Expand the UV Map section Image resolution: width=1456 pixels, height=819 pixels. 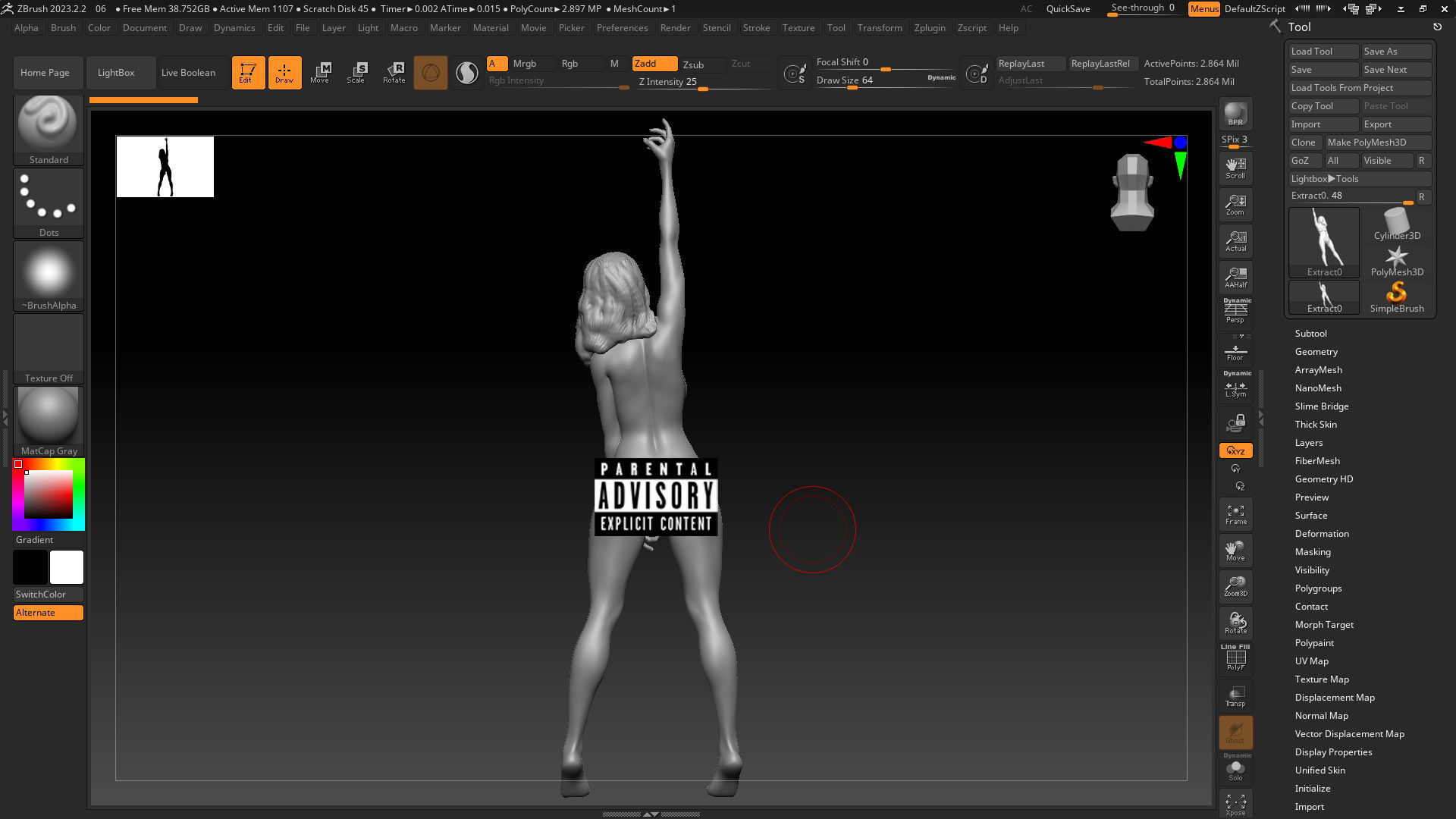pos(1311,661)
